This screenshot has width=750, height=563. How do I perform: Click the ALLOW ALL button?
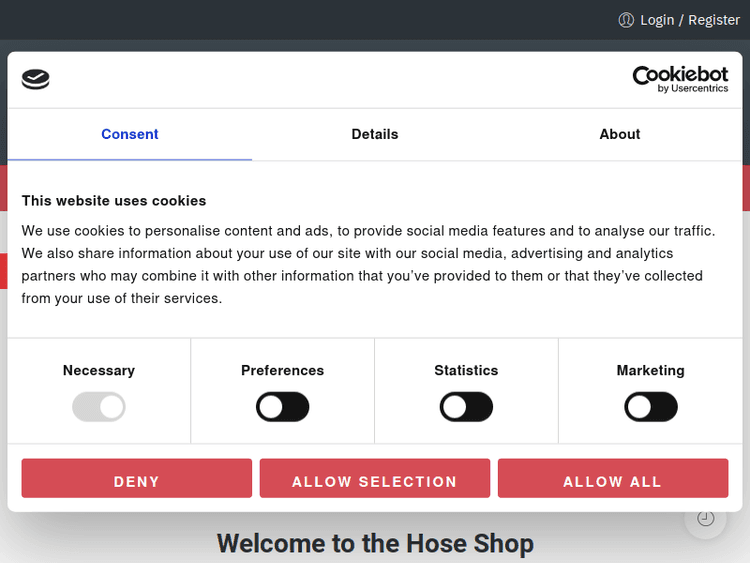coord(613,478)
